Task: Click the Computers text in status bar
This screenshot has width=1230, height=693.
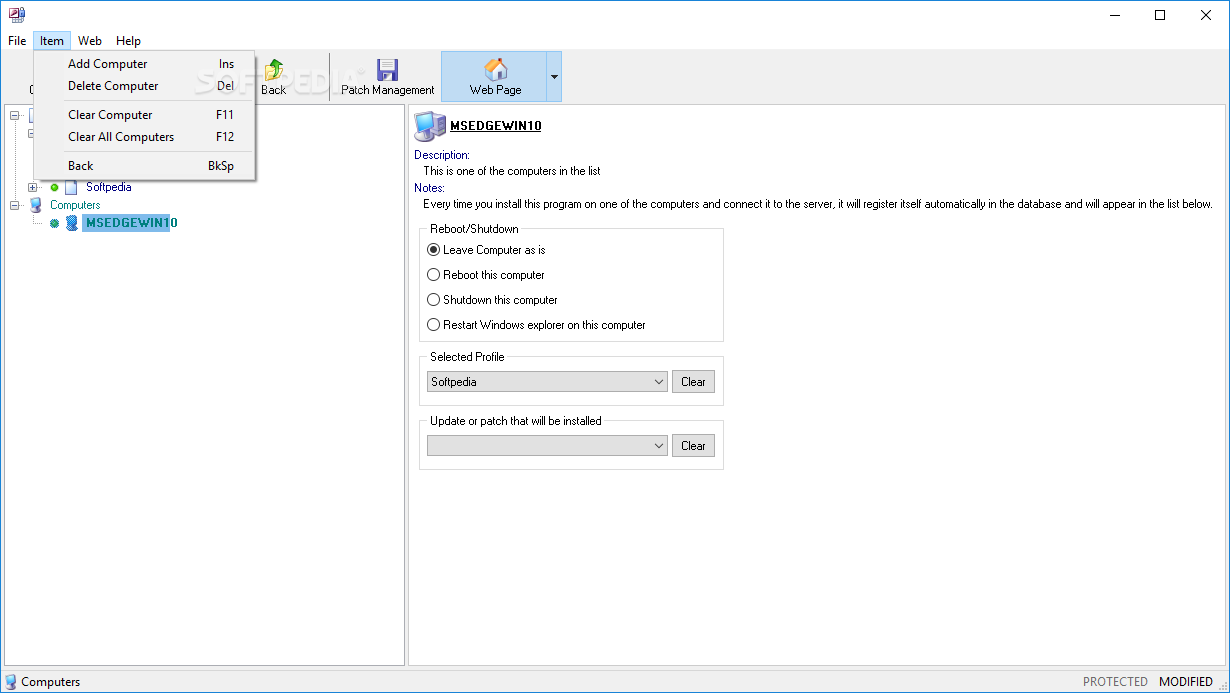Action: coord(51,682)
